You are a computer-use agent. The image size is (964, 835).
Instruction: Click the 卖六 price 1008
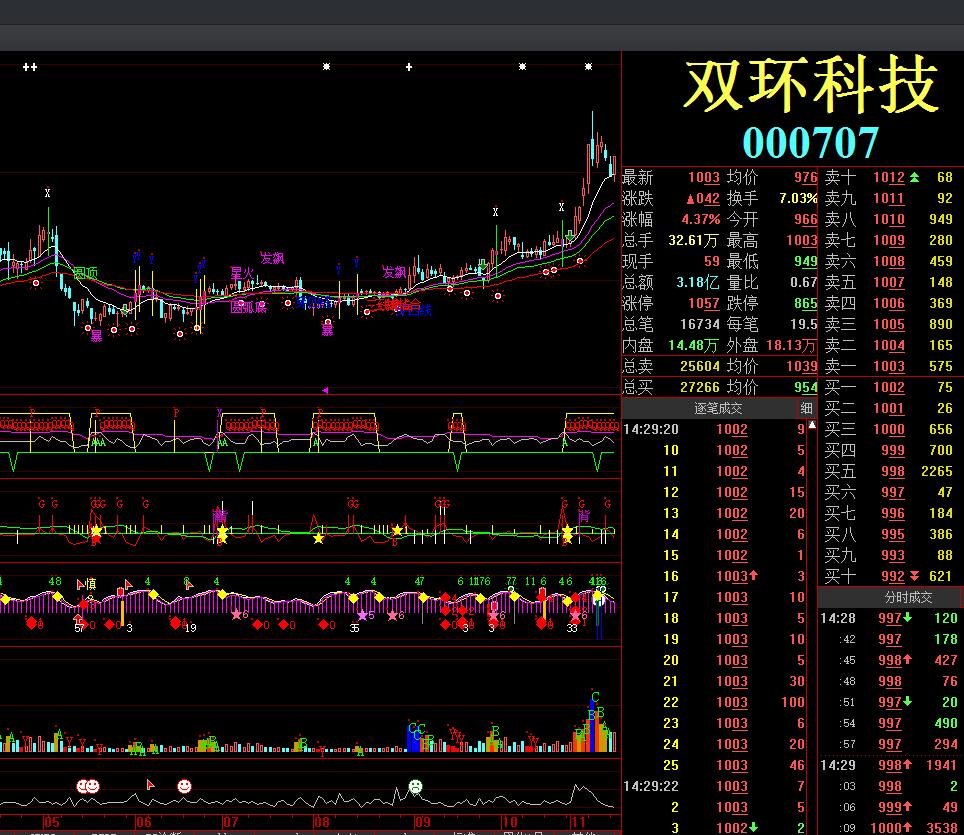[889, 261]
